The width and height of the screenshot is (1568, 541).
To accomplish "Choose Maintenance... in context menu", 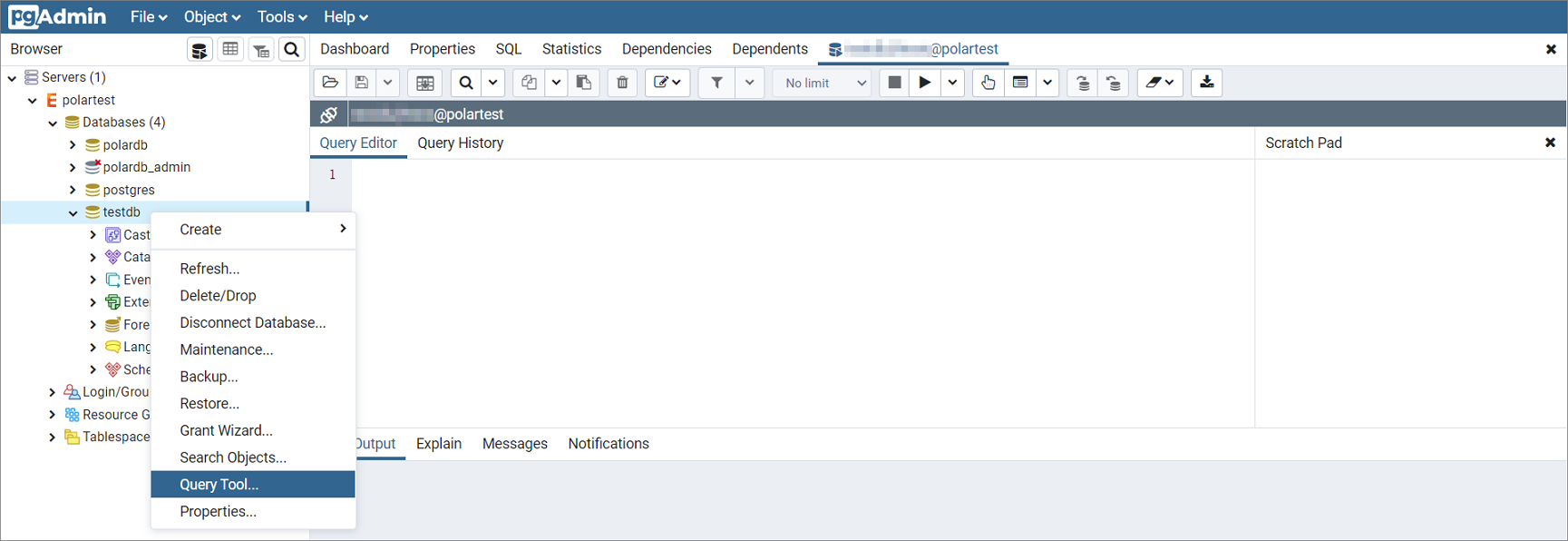I will pyautogui.click(x=253, y=349).
